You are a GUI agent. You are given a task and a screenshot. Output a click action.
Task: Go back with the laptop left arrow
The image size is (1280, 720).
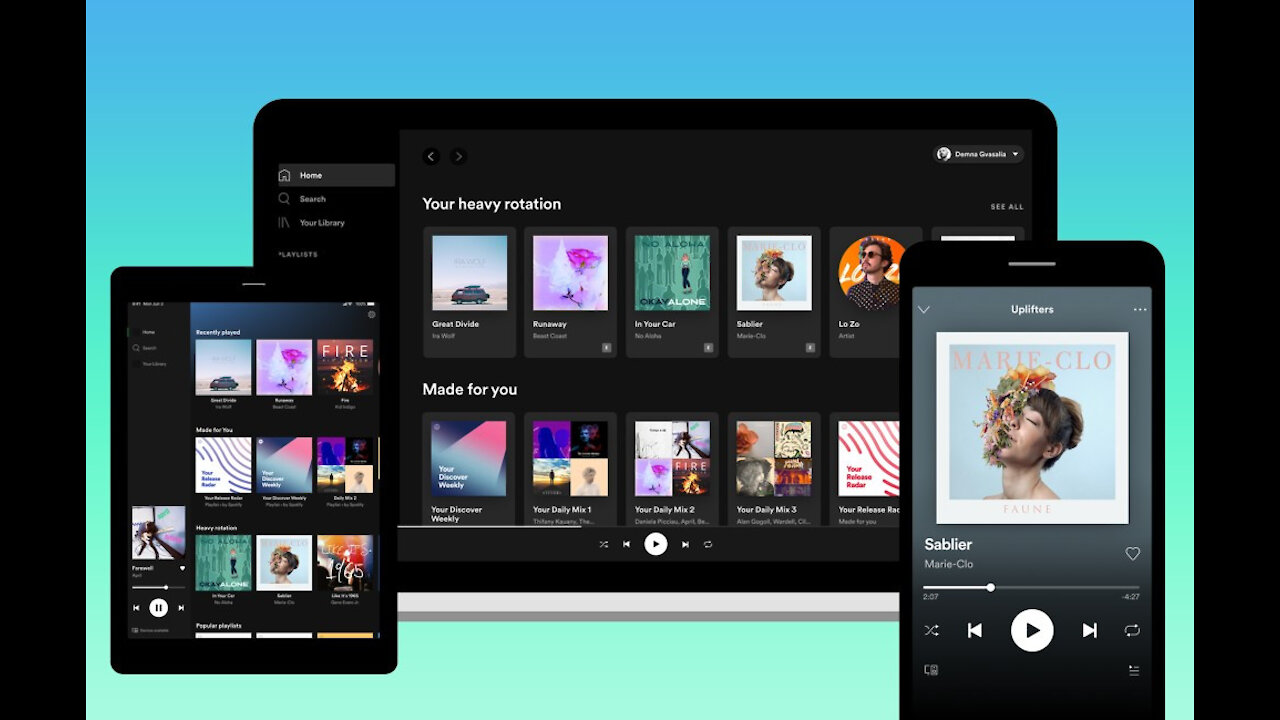tap(431, 156)
